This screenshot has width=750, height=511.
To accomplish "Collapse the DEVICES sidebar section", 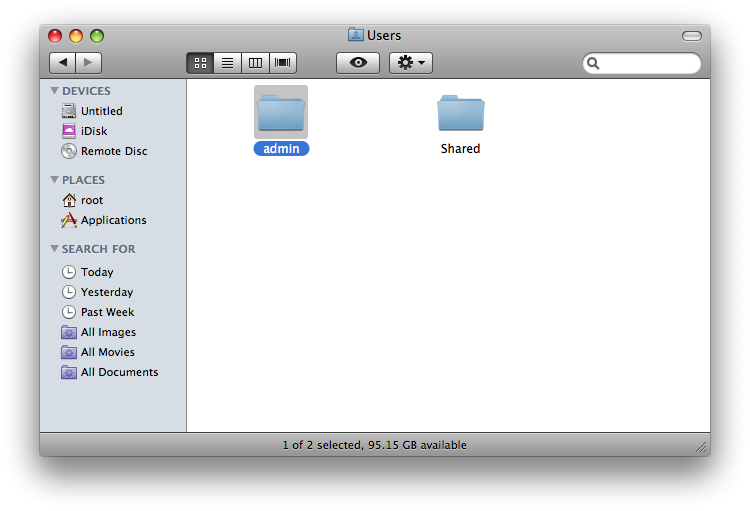I will 54,91.
